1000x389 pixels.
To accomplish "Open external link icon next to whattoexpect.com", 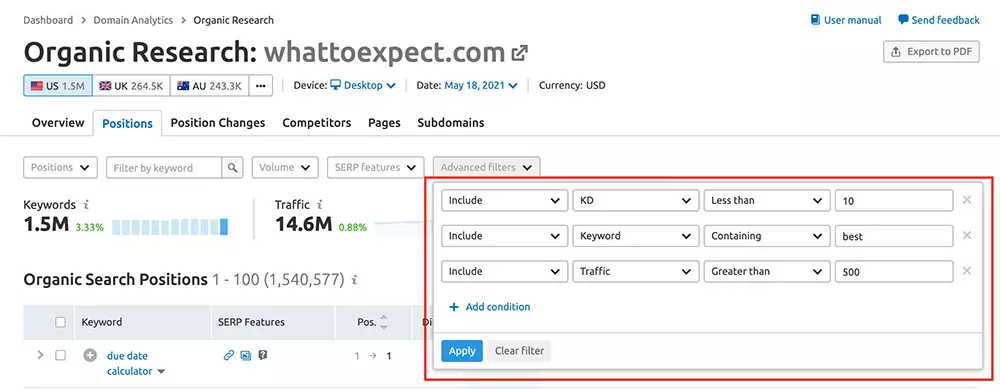I will [520, 52].
